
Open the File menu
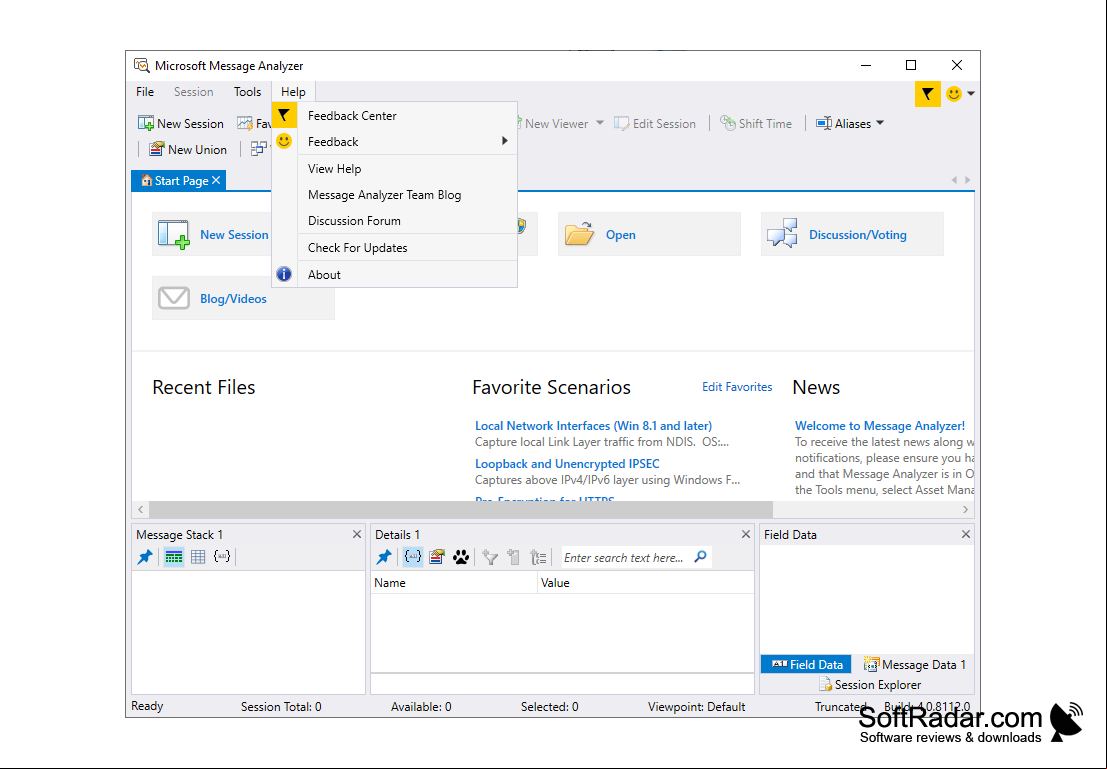[x=145, y=92]
